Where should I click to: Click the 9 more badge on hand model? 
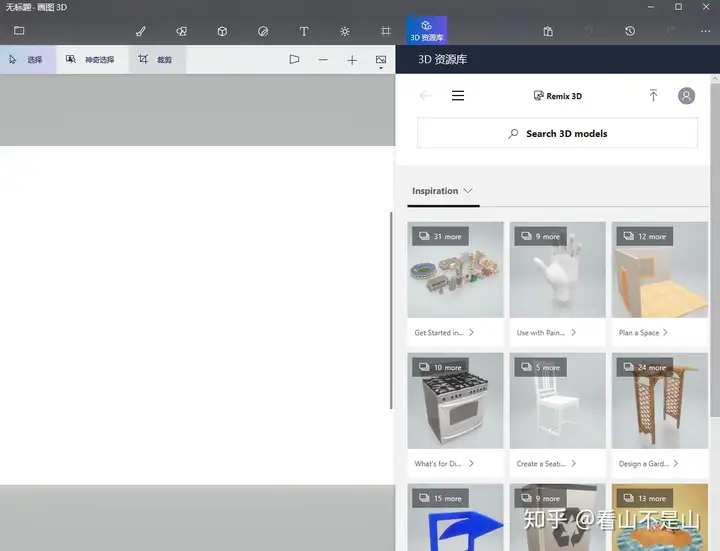tap(540, 236)
